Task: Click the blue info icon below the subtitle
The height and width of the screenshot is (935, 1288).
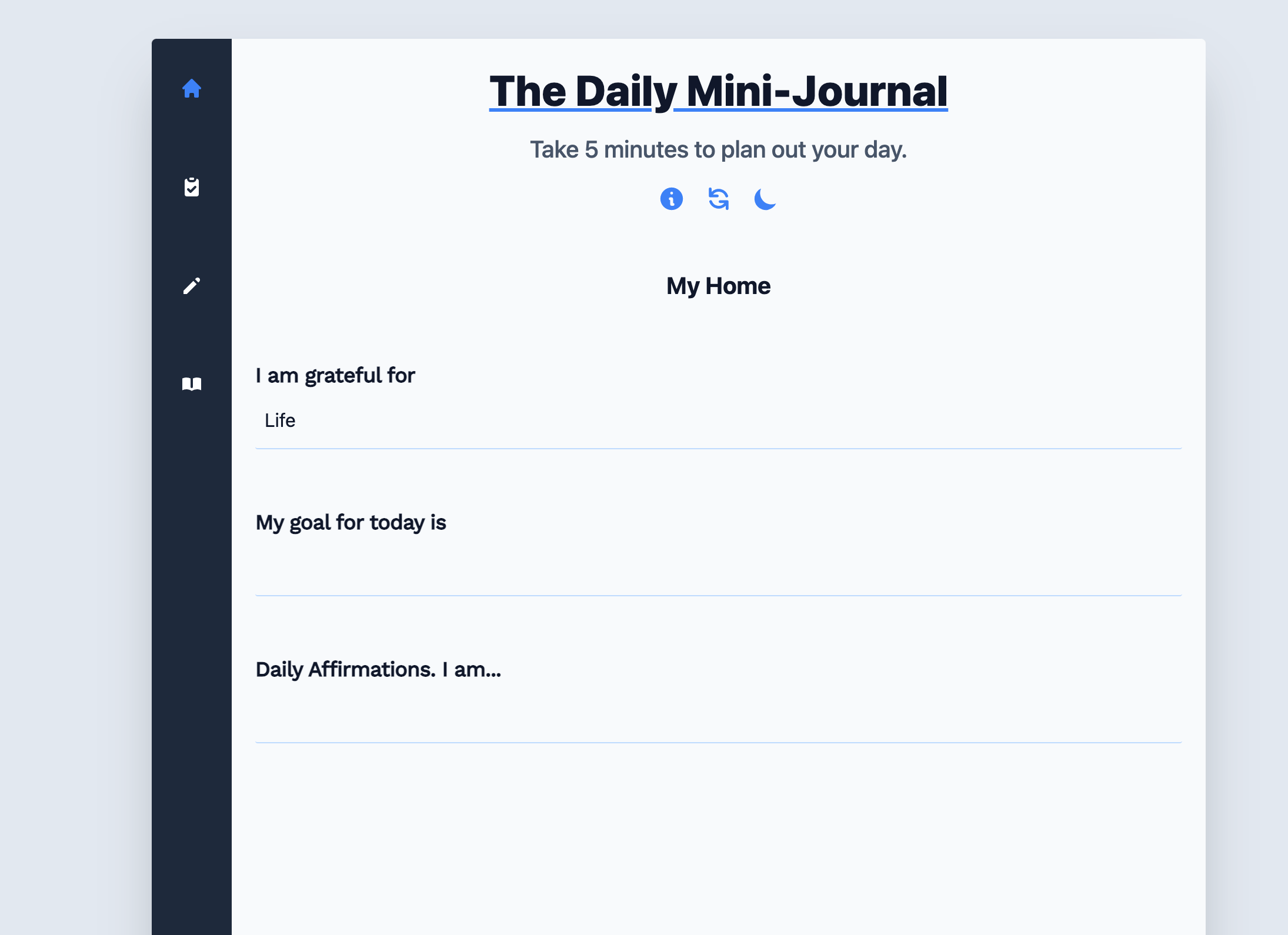Action: click(672, 199)
